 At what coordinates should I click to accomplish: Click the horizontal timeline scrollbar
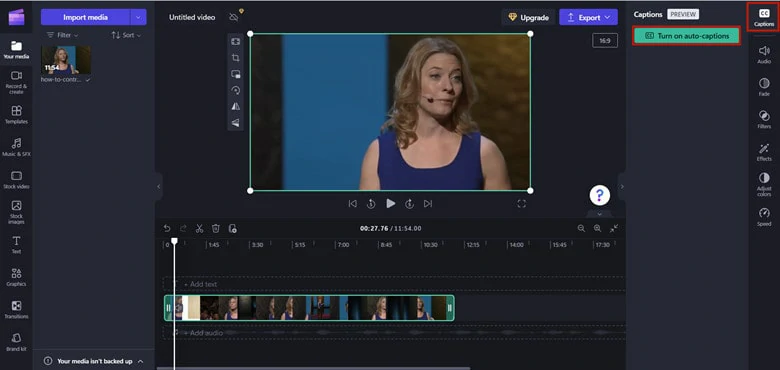313,368
